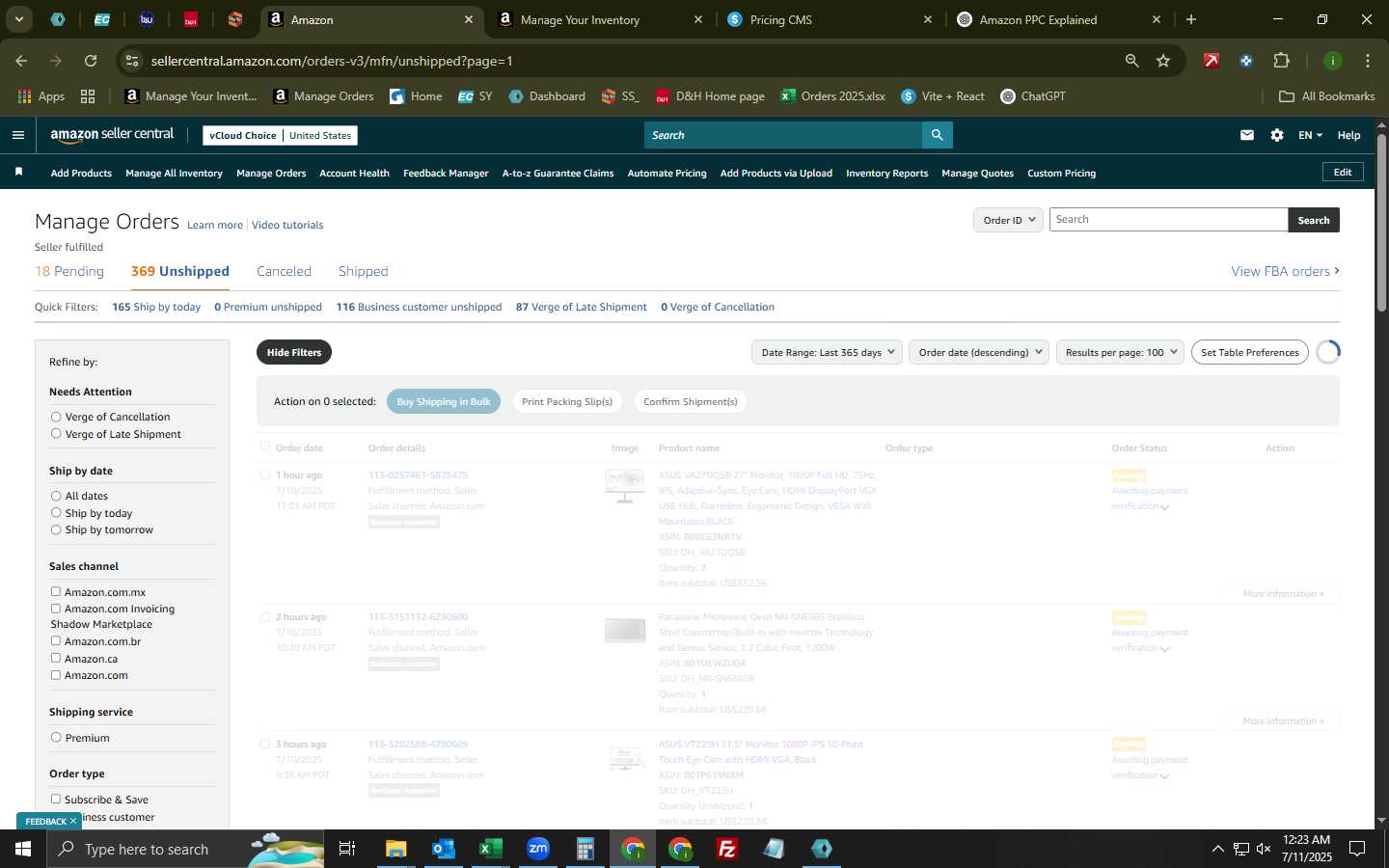Open the Apps bookmark shortcut
This screenshot has width=1389, height=868.
pyautogui.click(x=41, y=96)
